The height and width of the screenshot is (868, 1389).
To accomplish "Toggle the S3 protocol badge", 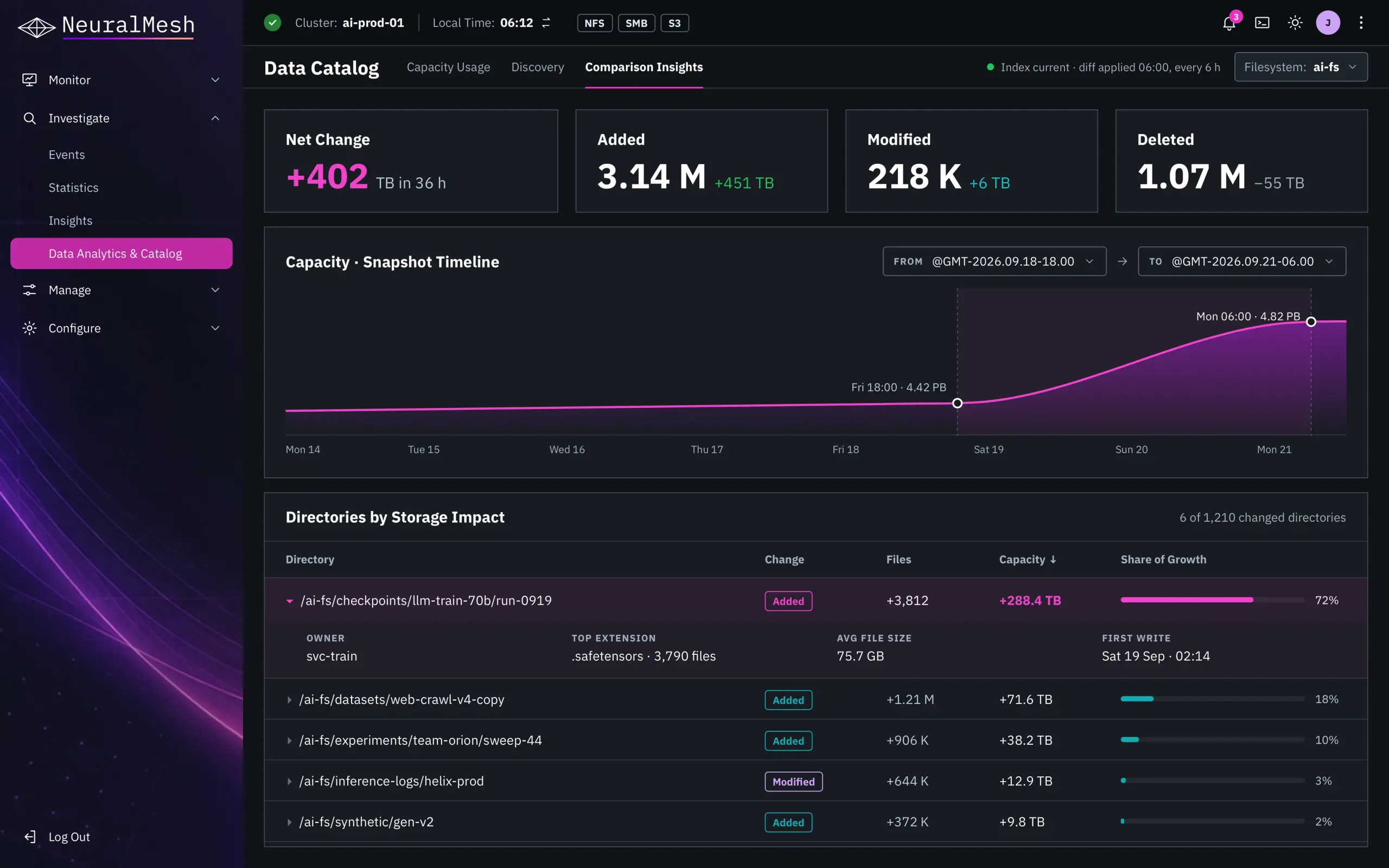I will point(674,23).
